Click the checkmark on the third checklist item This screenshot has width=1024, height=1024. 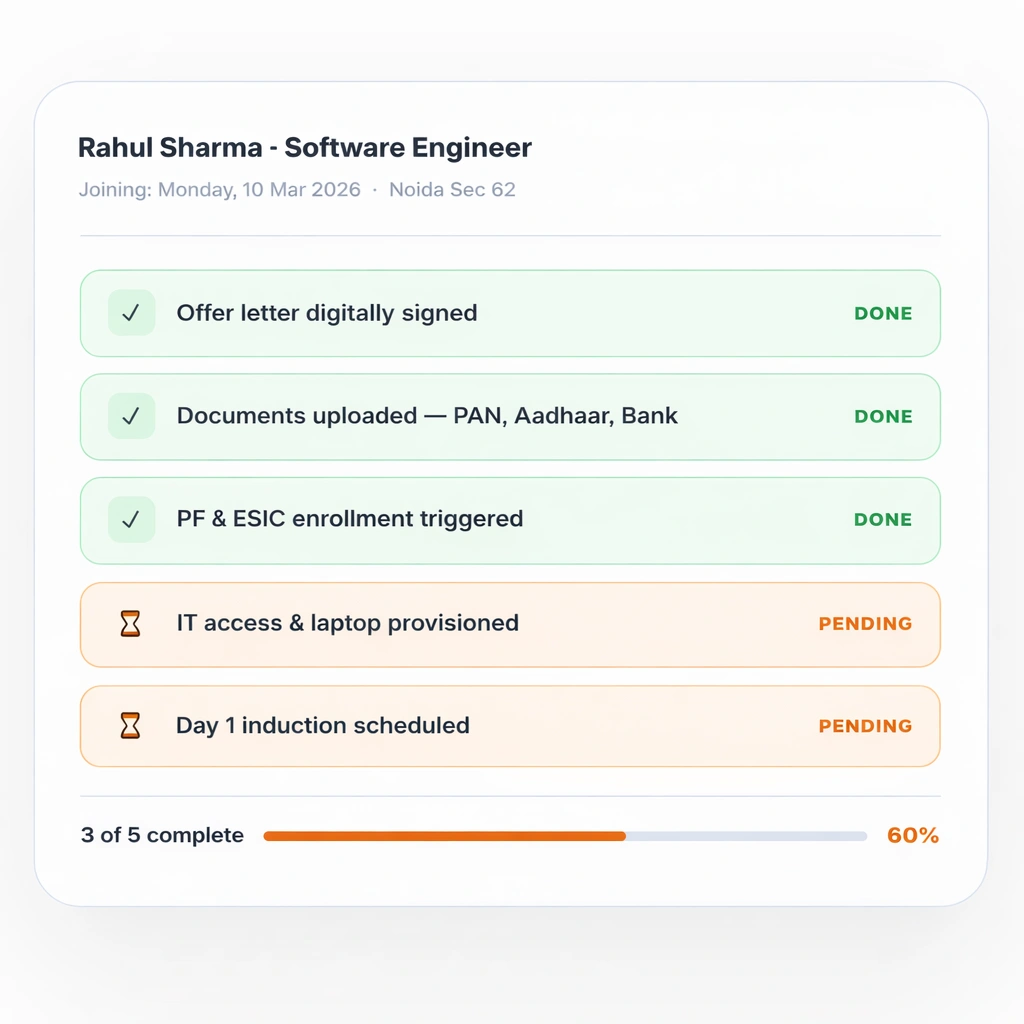pos(131,519)
